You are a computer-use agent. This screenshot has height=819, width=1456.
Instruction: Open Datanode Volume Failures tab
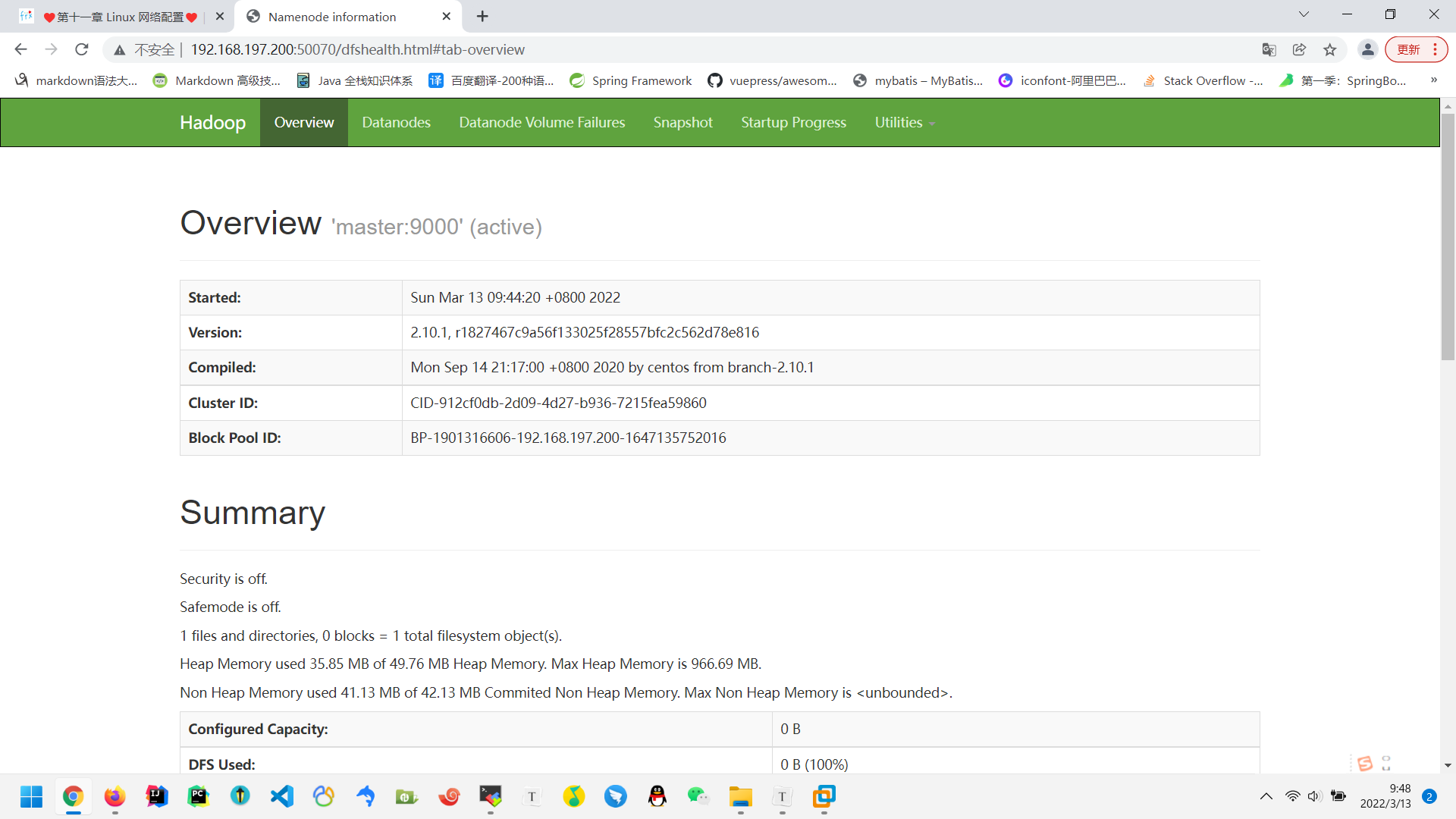point(541,122)
